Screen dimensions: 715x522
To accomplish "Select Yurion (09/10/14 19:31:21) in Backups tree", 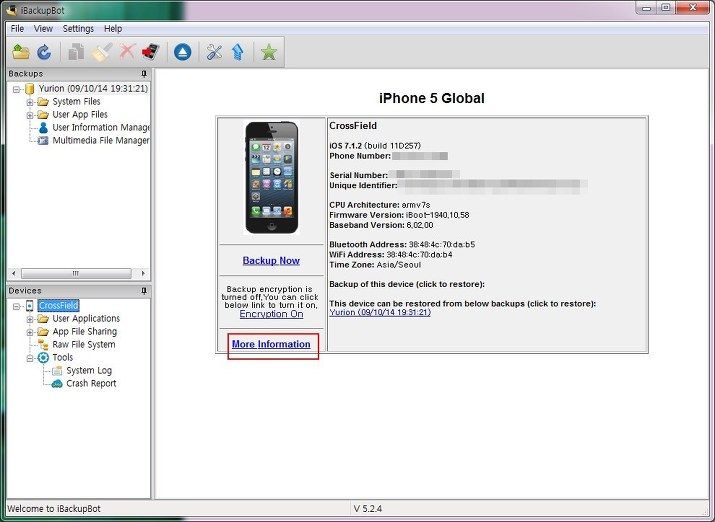I will (93, 88).
